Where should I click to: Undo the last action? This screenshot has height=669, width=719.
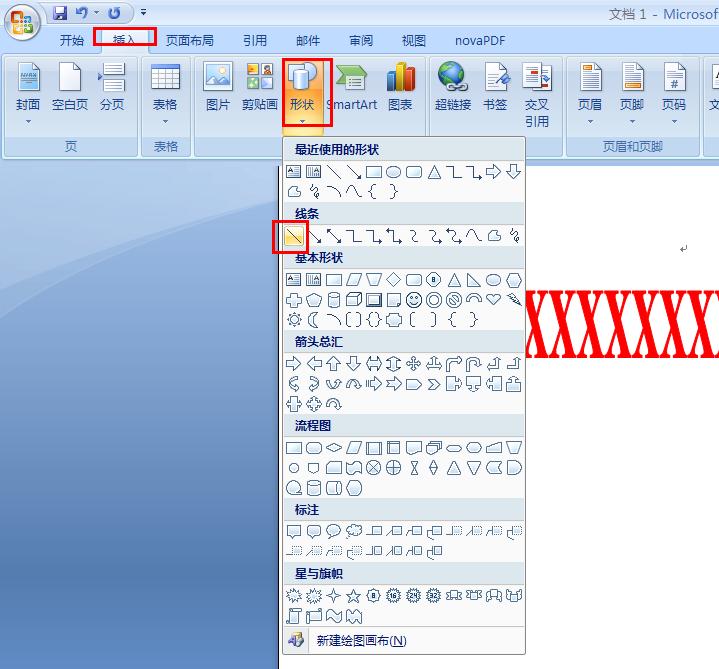[82, 13]
